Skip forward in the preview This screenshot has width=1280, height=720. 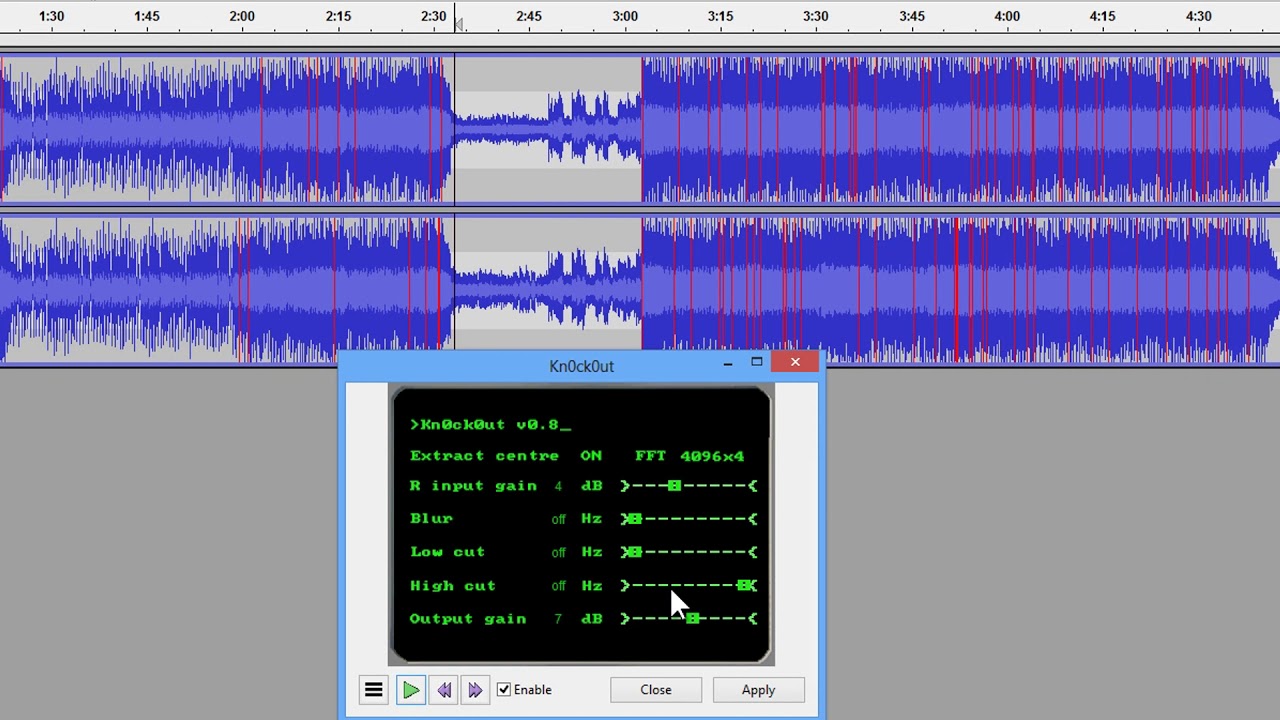(475, 690)
